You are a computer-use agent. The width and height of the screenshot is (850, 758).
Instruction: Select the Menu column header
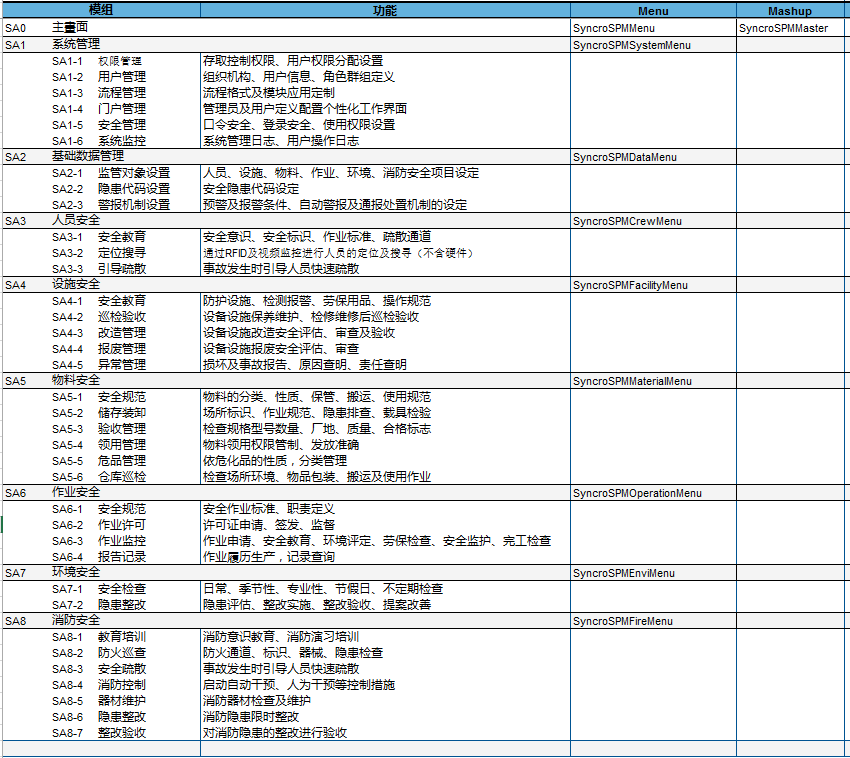653,10
